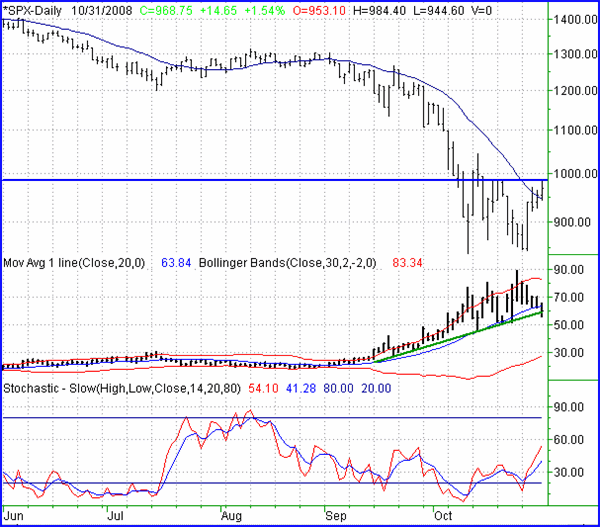Screen dimensions: 600x527
Task: Click the Aug label on time axis
Action: 232,516
